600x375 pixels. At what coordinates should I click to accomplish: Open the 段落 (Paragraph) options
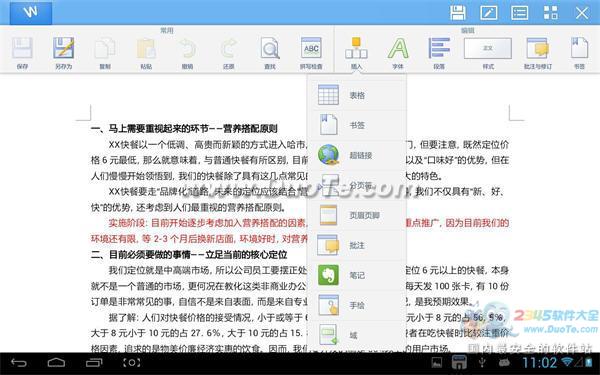(439, 53)
